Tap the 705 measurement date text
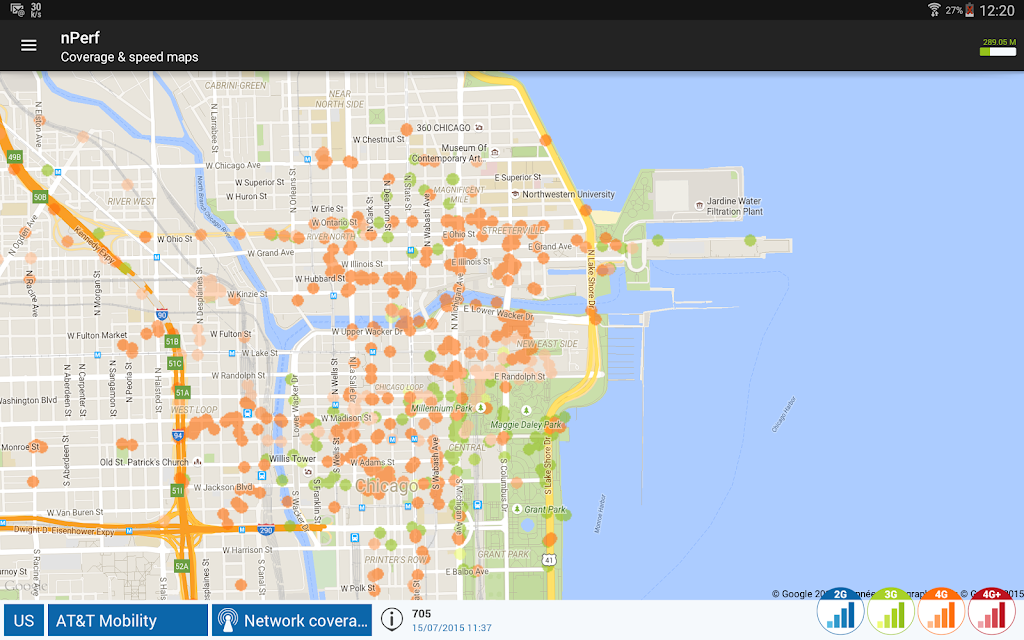This screenshot has height=640, width=1024. 451,628
